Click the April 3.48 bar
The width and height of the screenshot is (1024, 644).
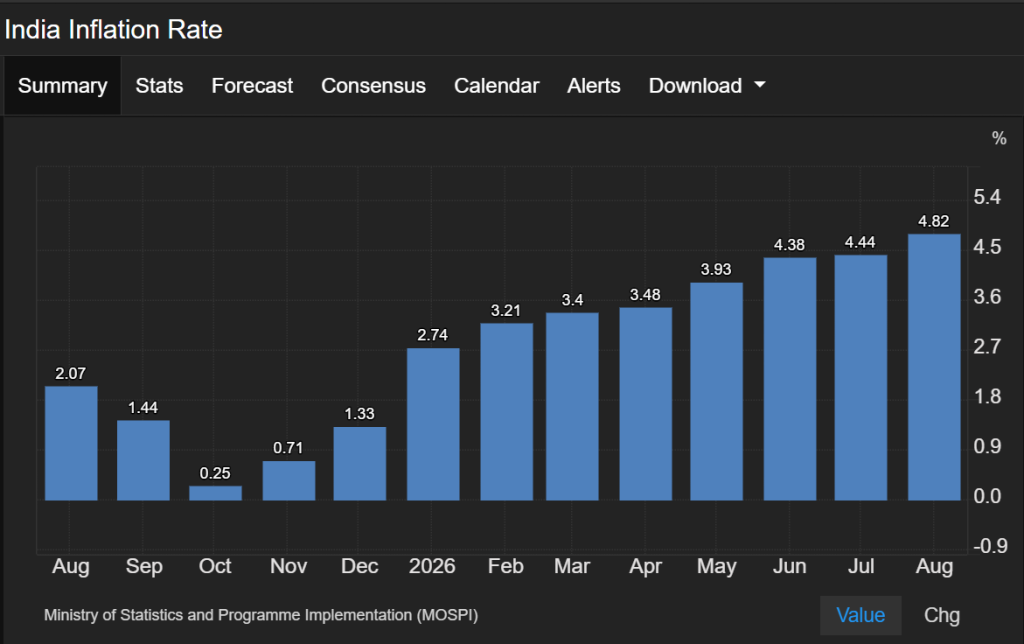[646, 404]
